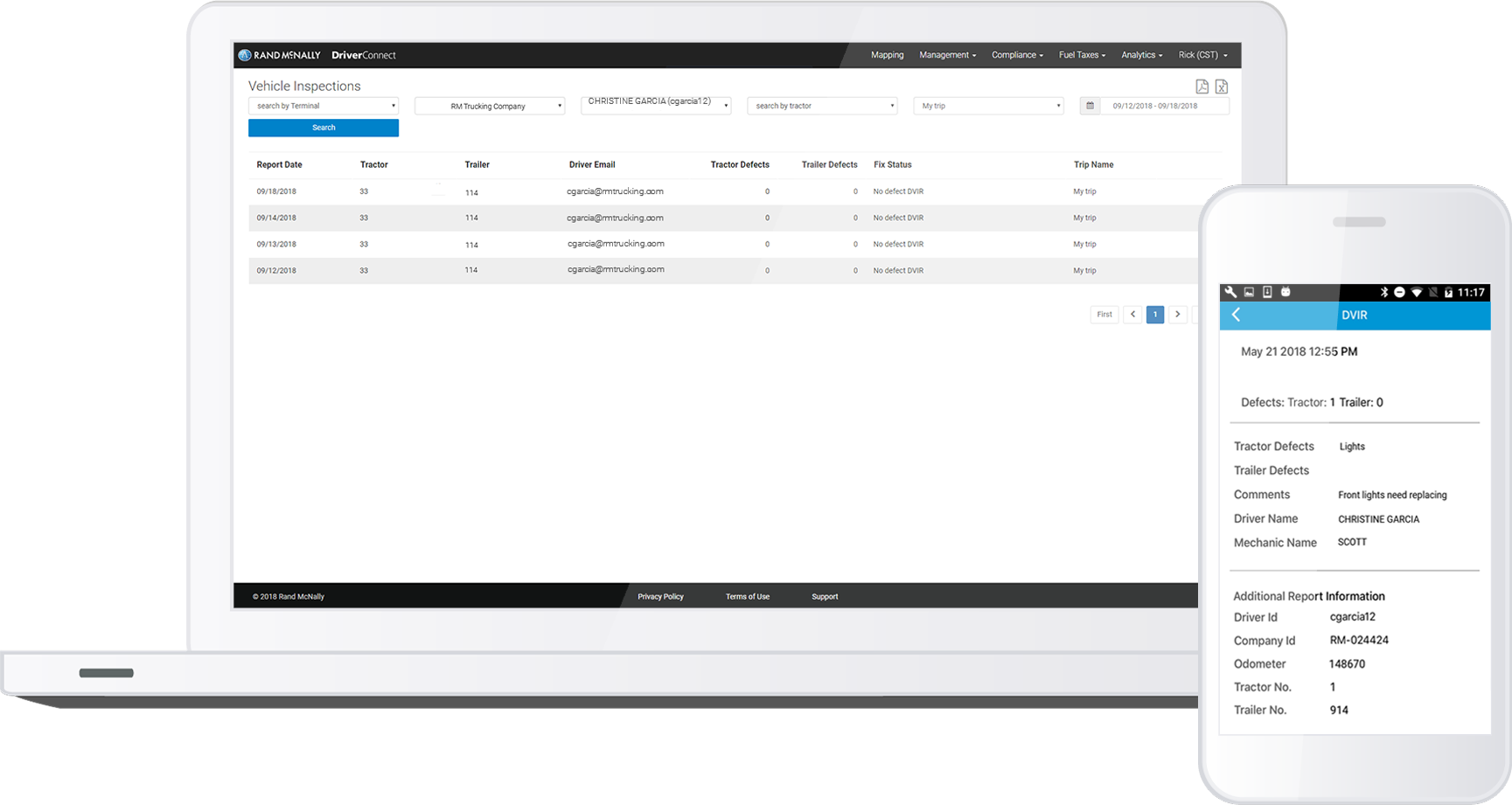Expand Compliance menu

tap(1017, 55)
